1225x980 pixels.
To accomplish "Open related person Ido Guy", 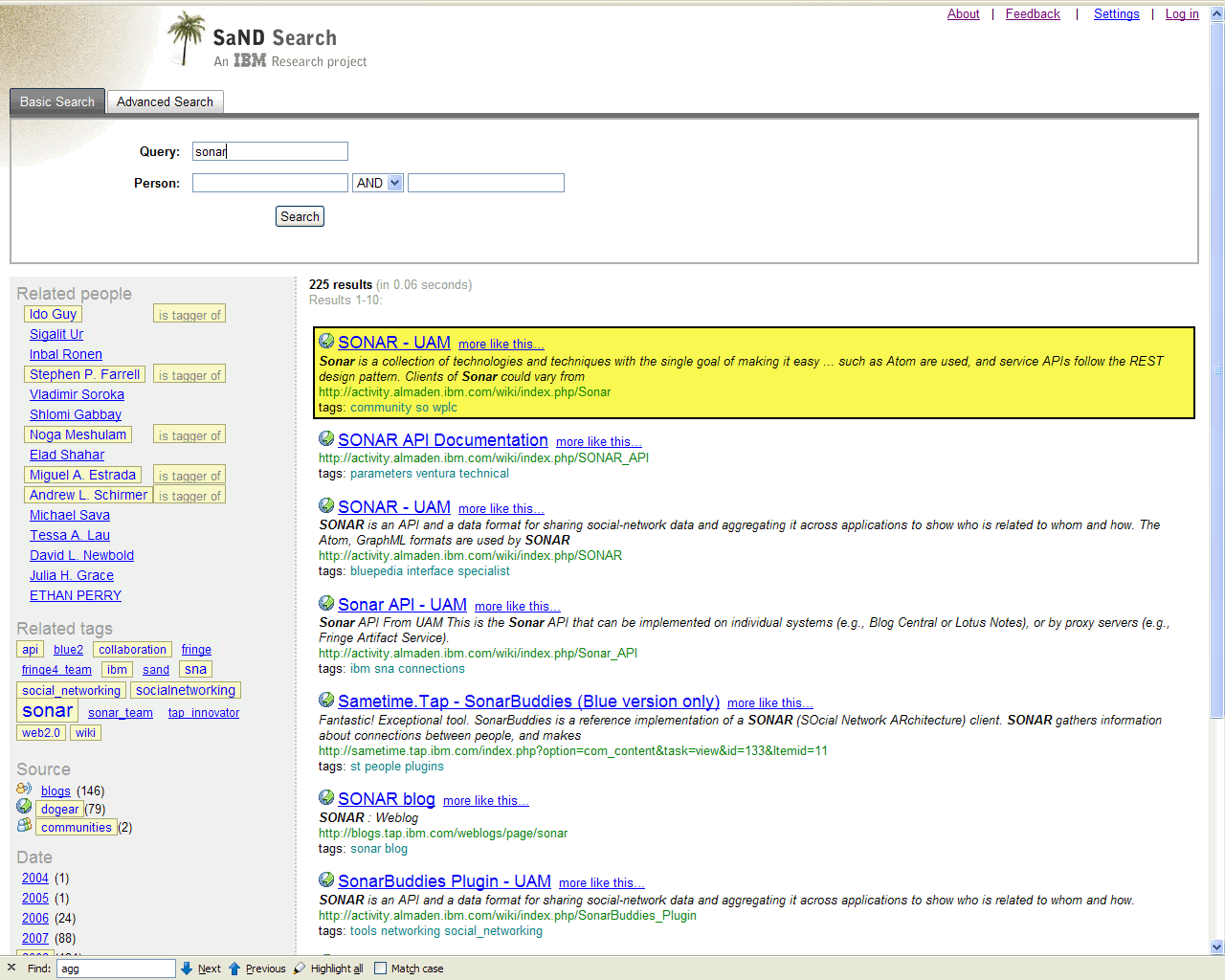I will click(x=53, y=314).
